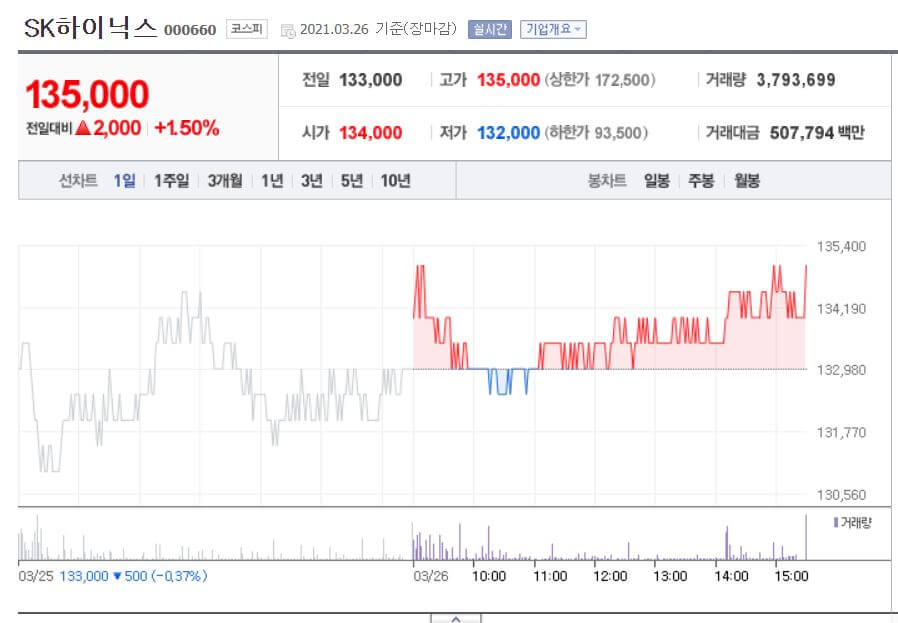The image size is (898, 623).
Task: Select the 5년 line chart tab
Action: pyautogui.click(x=352, y=181)
